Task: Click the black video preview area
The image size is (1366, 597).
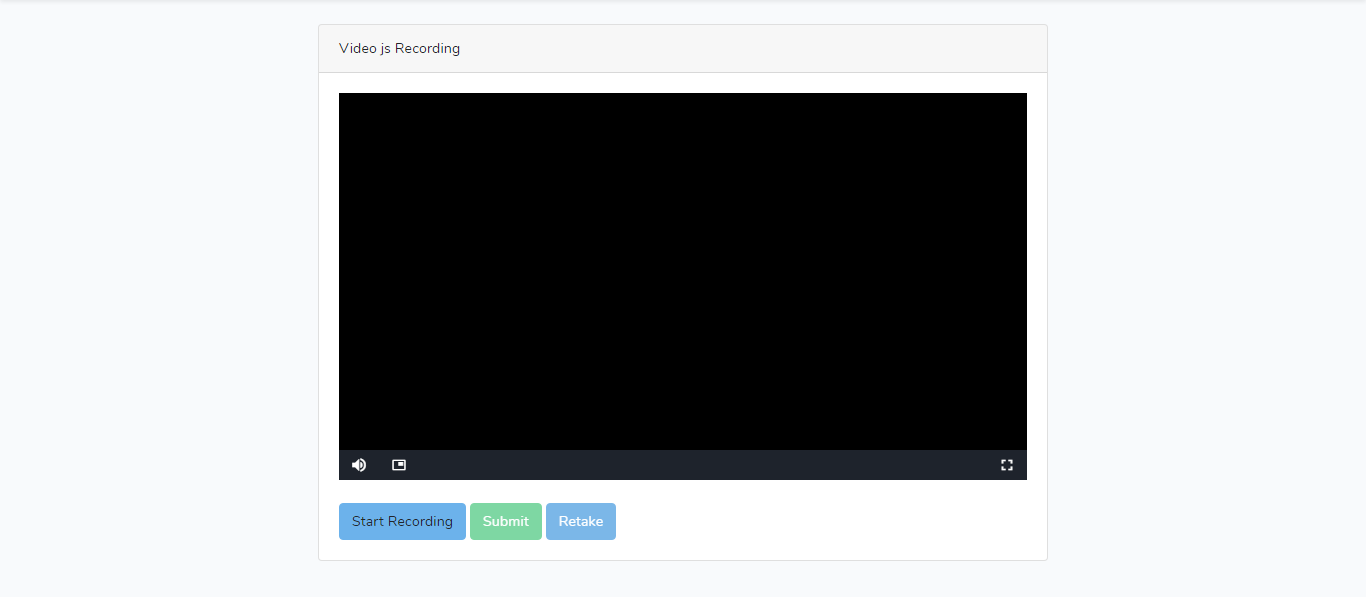Action: (682, 270)
